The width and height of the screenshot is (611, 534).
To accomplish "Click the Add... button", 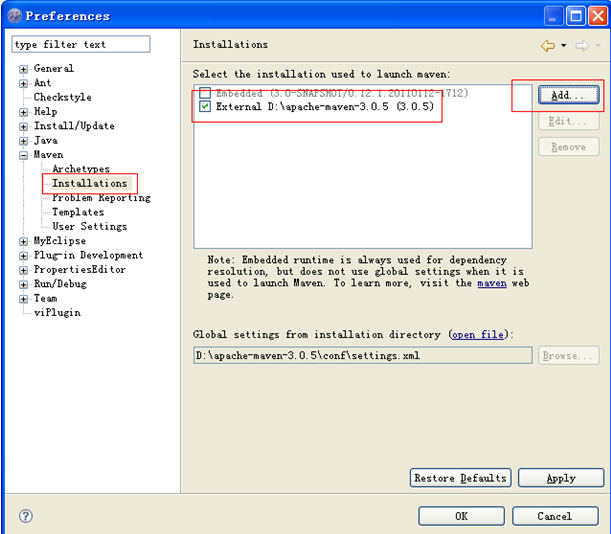I will [x=569, y=95].
